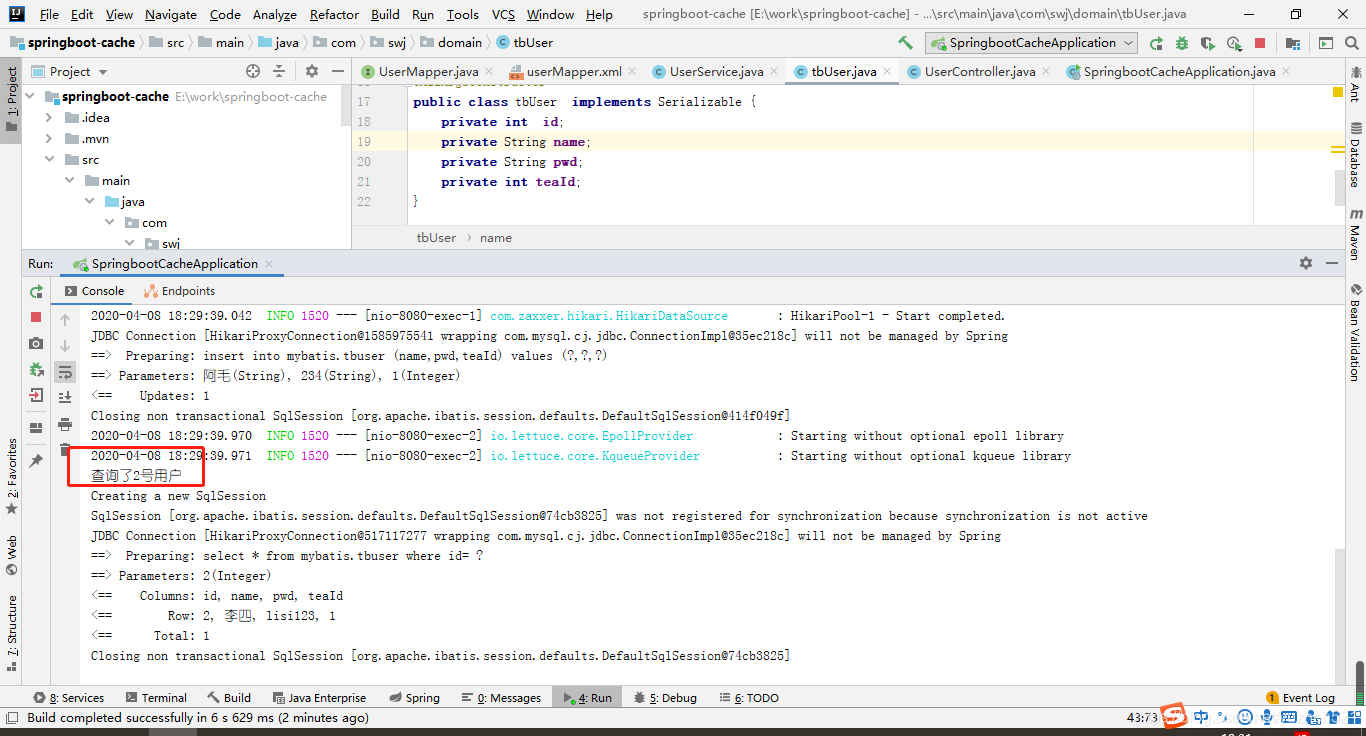Click the microphone icon in IME bar

1268,717
